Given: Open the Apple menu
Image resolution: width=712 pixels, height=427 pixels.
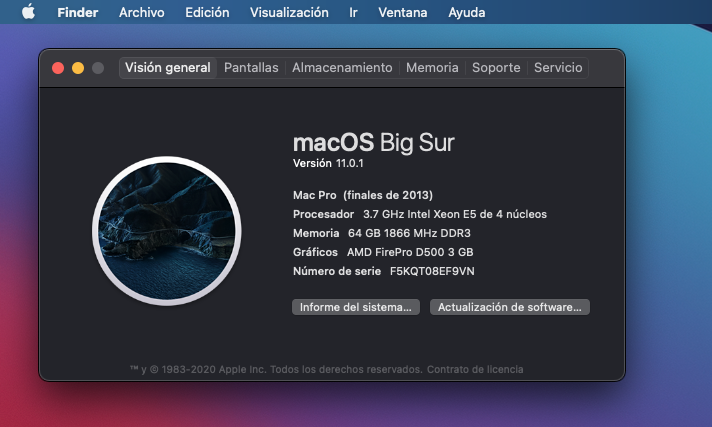Looking at the screenshot, I should 28,12.
